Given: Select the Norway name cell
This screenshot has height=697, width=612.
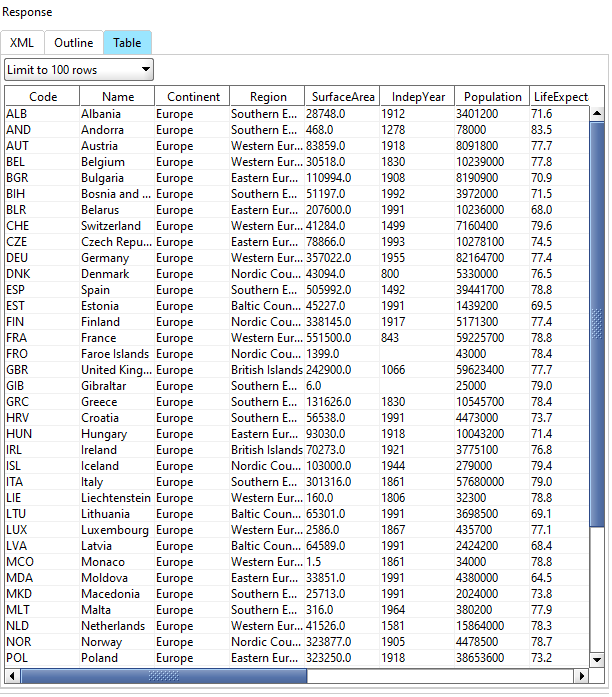Looking at the screenshot, I should click(117, 642).
